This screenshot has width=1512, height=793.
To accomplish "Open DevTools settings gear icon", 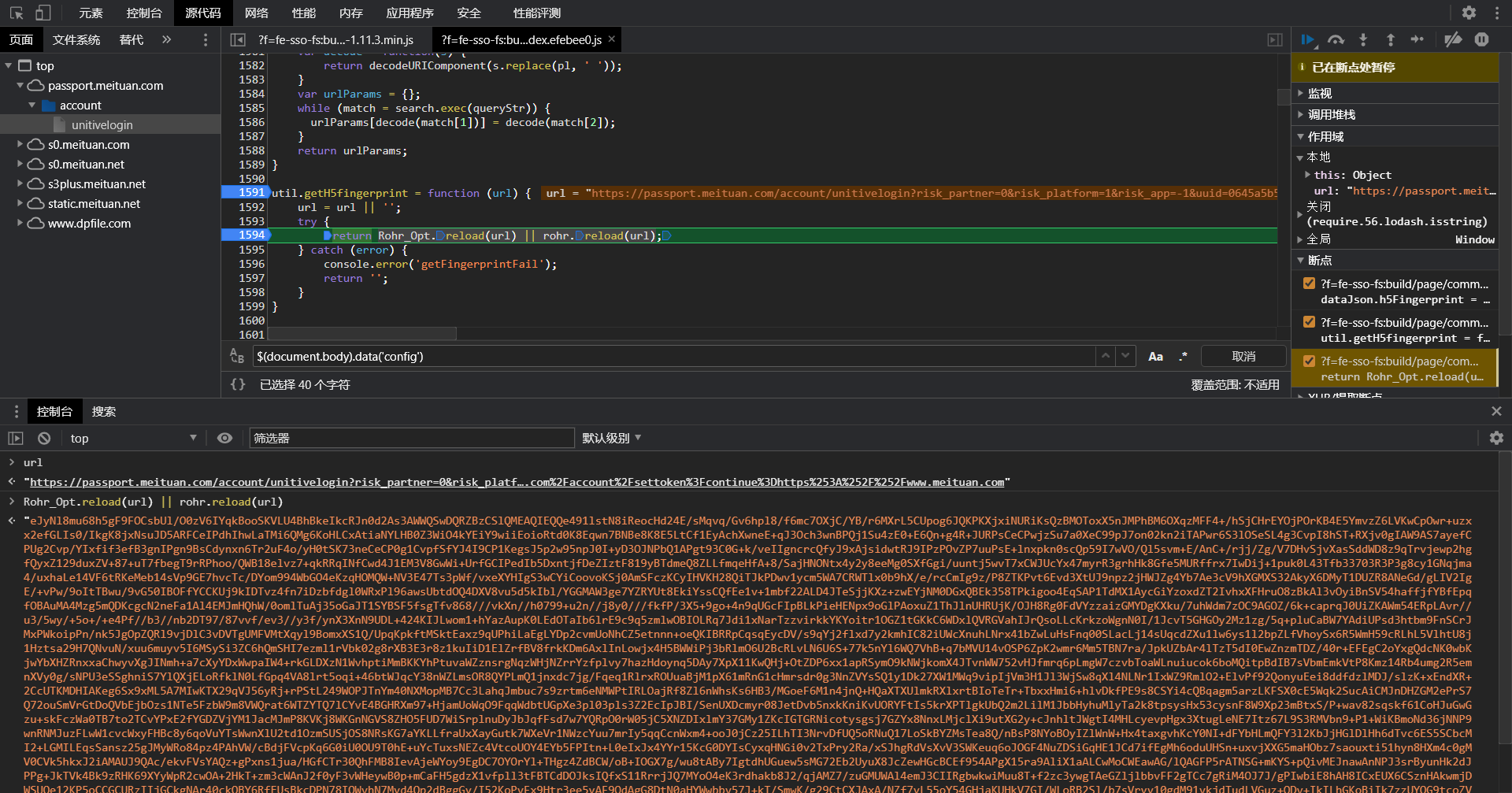I will [1469, 13].
